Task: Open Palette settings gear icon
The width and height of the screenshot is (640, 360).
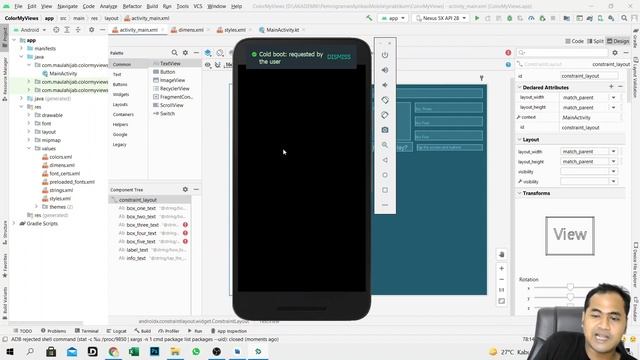Action: (185, 53)
